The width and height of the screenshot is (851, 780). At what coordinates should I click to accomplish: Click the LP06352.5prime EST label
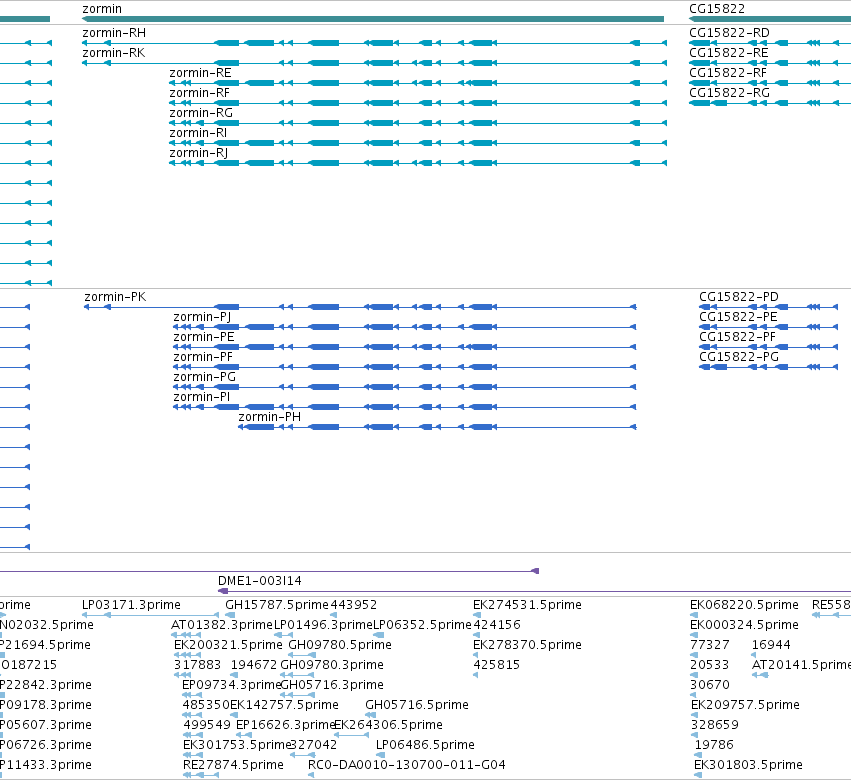[422, 625]
